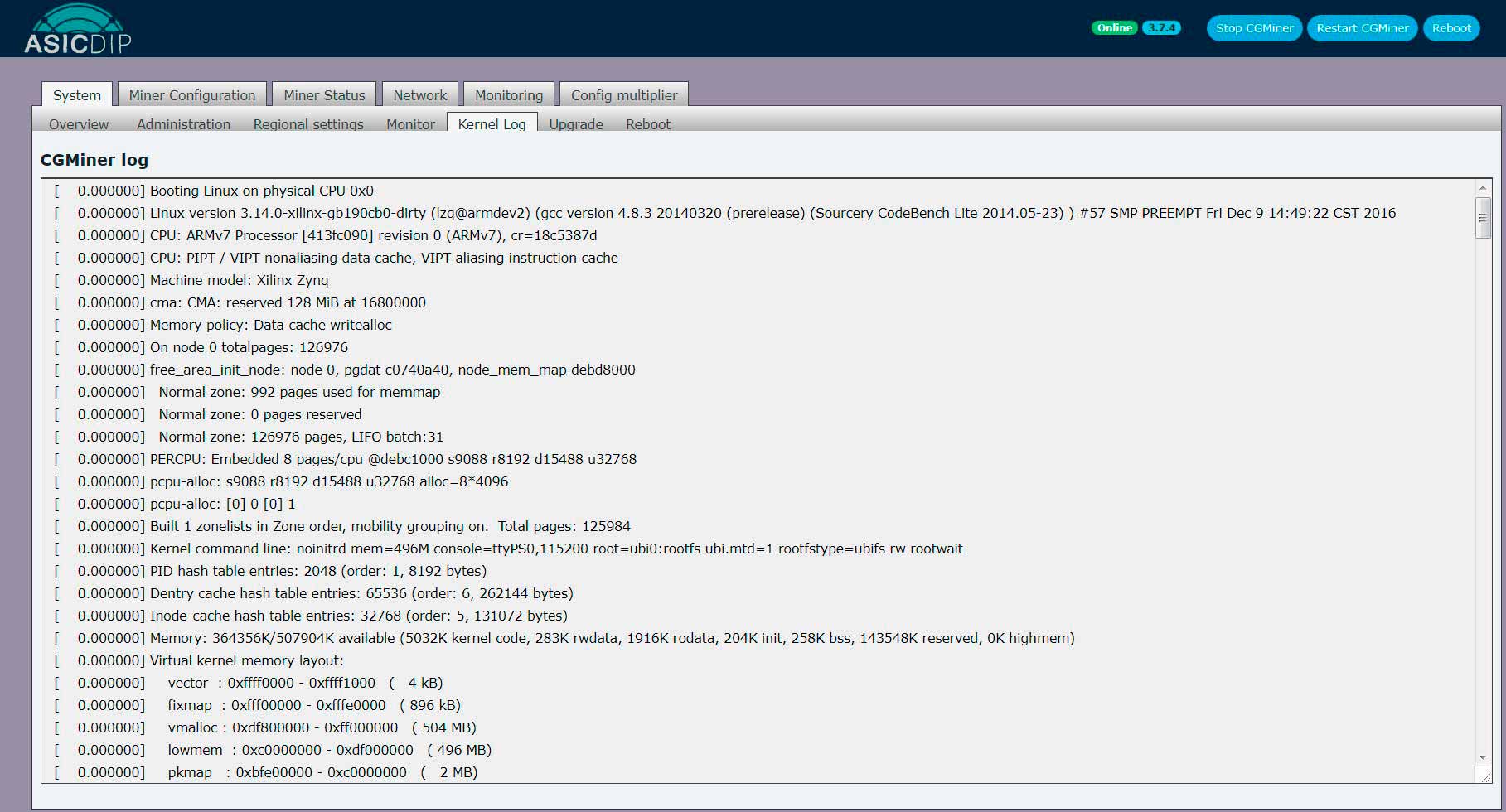1506x812 pixels.
Task: Click the 'Inode-cache hash table entries' line
Action: [x=311, y=616]
